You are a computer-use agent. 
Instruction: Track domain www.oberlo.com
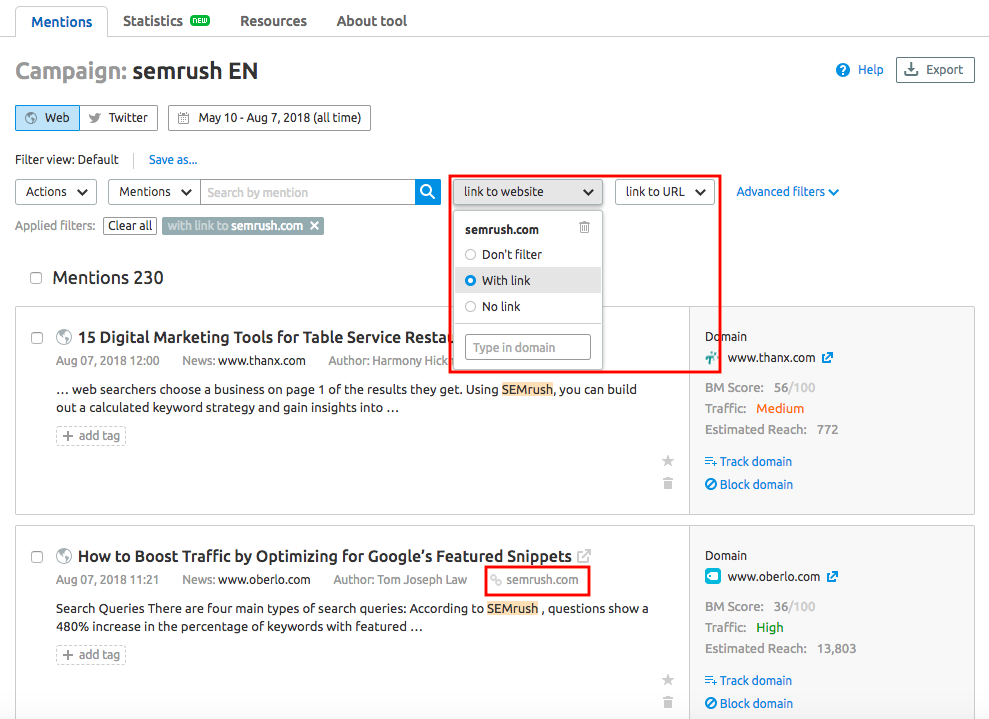pos(749,681)
